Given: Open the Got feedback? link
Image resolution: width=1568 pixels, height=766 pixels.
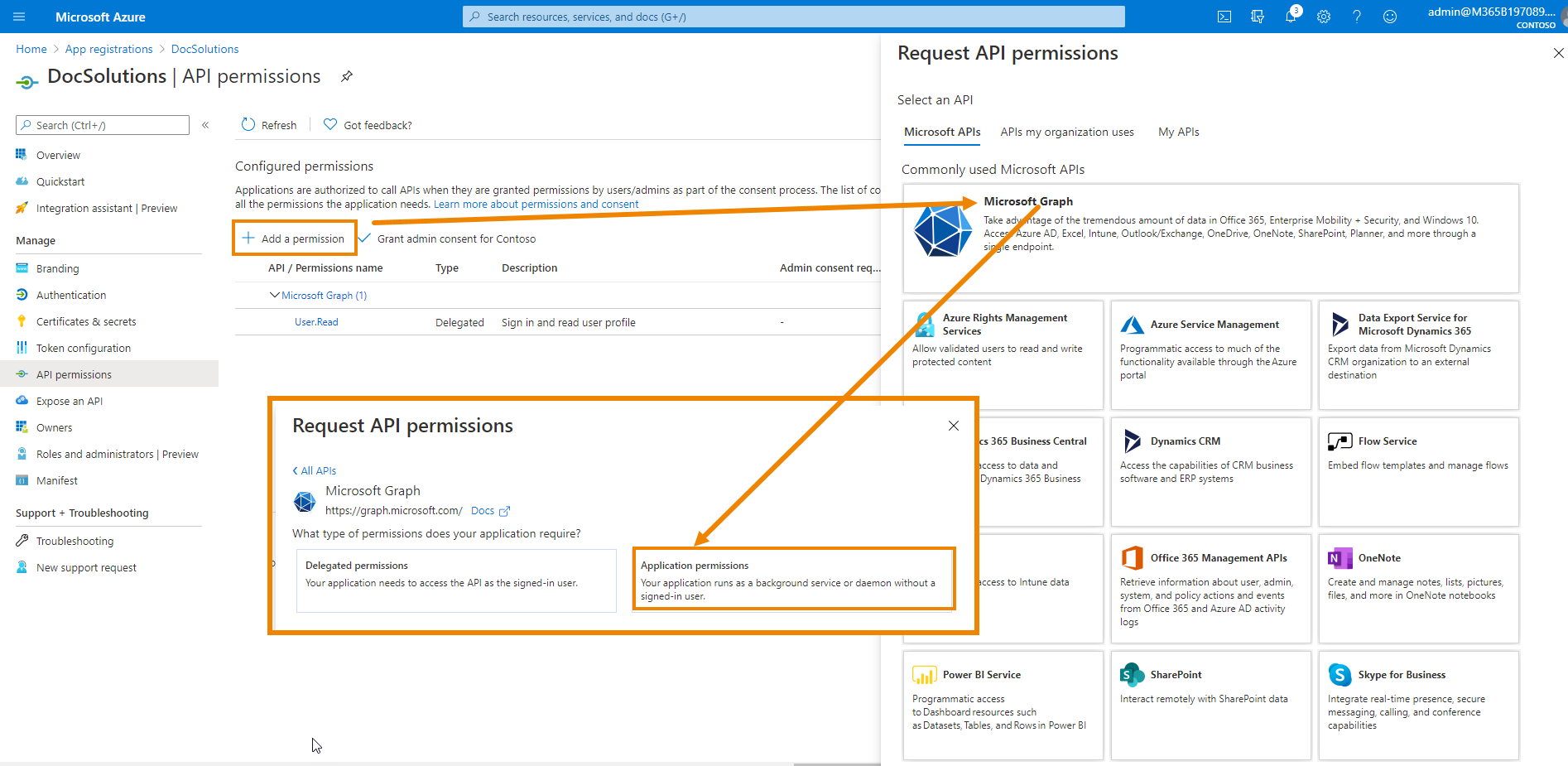Looking at the screenshot, I should coord(368,125).
